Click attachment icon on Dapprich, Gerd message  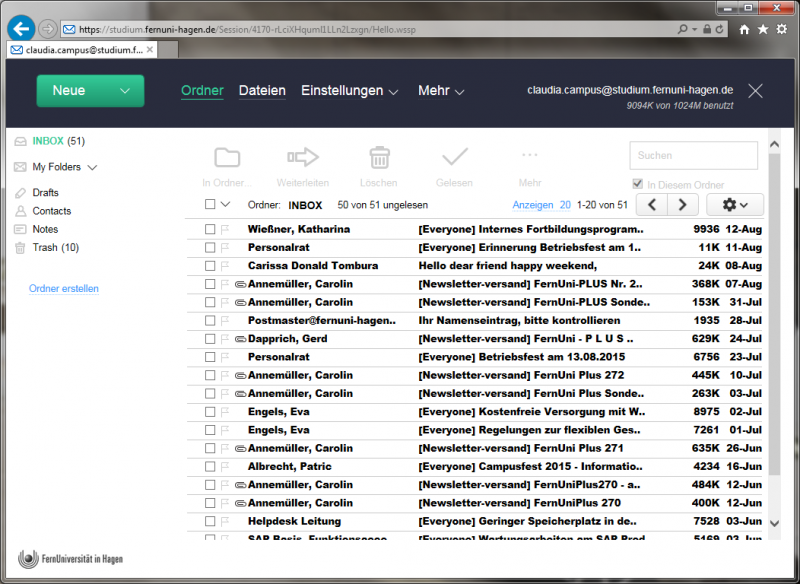(x=240, y=339)
